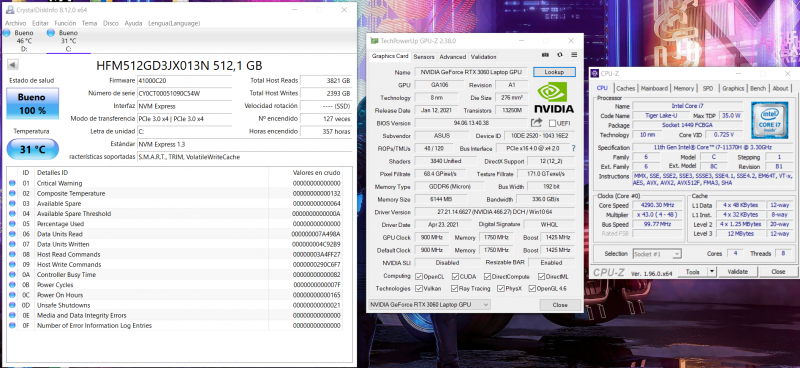Select disk D: status orb at 46 °C
The height and width of the screenshot is (368, 800).
click(7, 33)
